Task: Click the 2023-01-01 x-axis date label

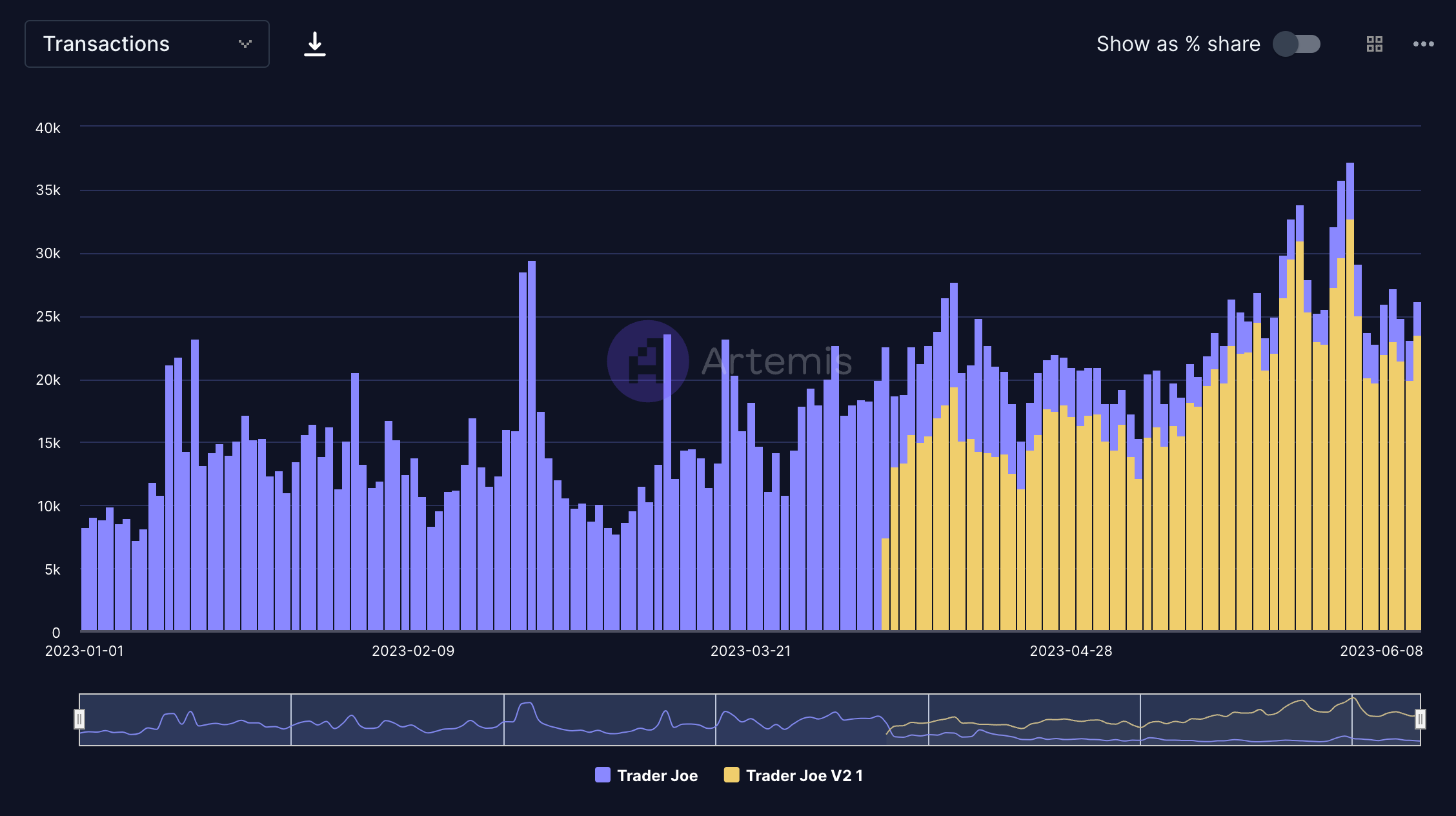Action: click(x=84, y=651)
